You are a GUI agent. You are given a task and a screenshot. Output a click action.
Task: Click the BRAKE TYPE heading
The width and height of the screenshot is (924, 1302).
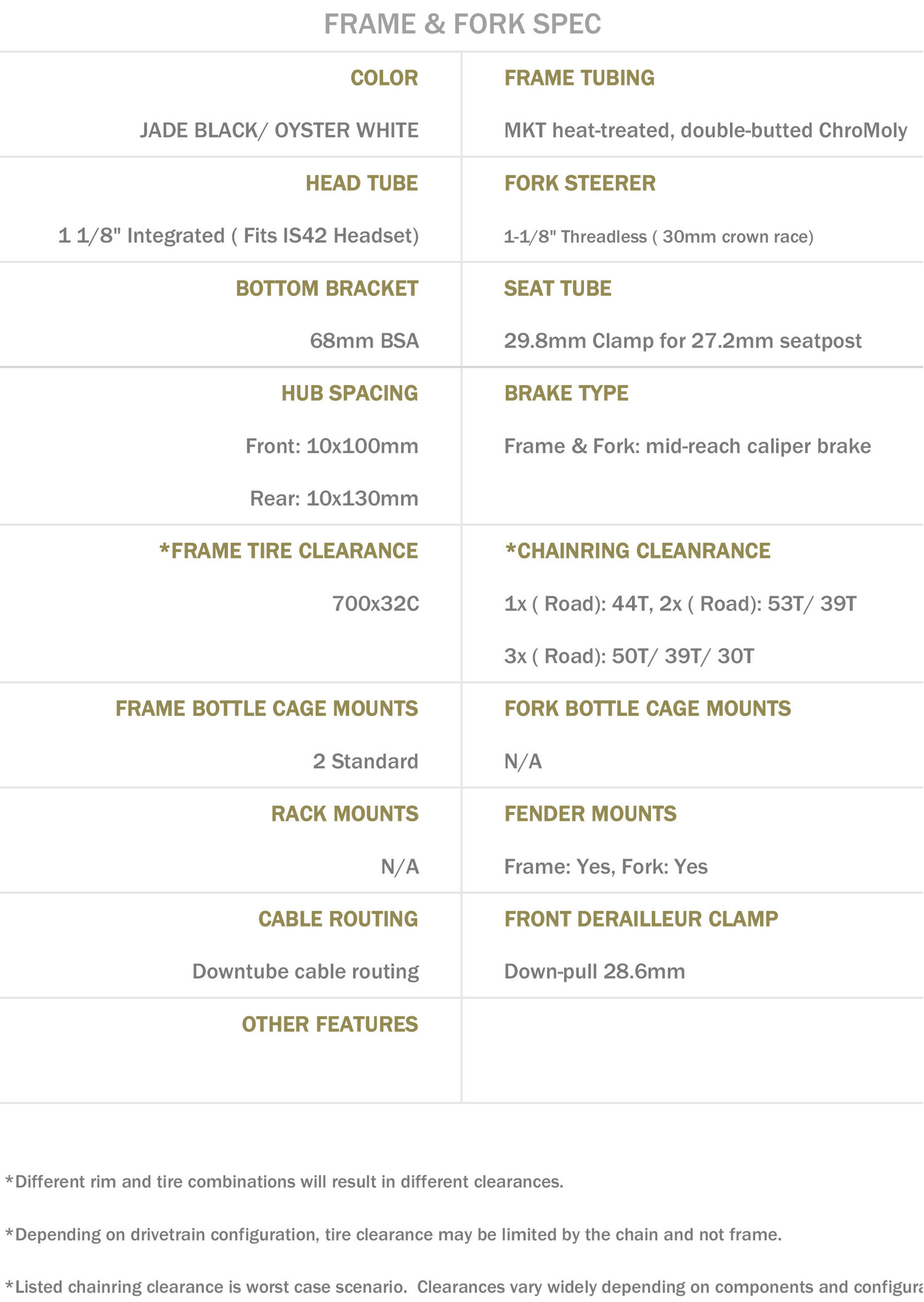(566, 393)
